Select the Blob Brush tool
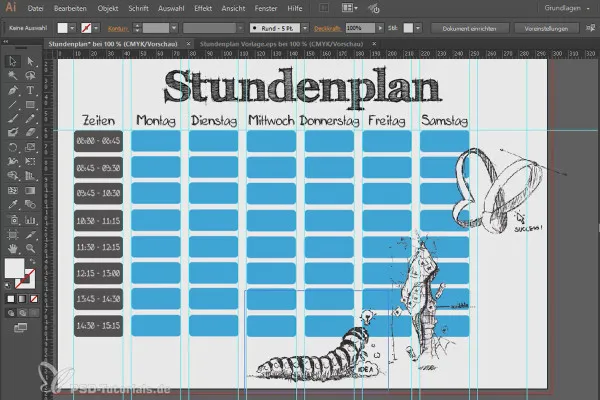 click(13, 133)
